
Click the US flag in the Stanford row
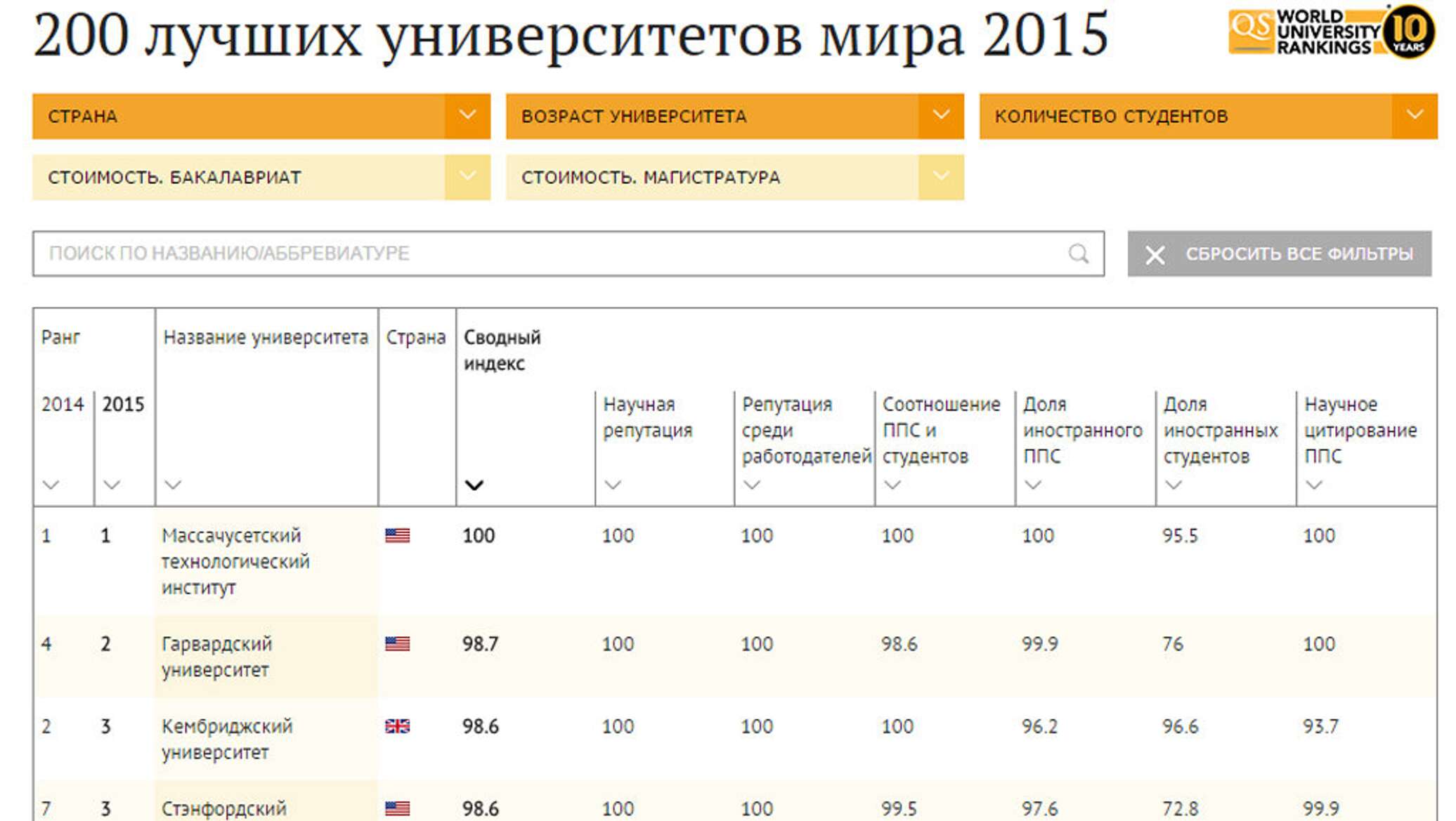397,808
